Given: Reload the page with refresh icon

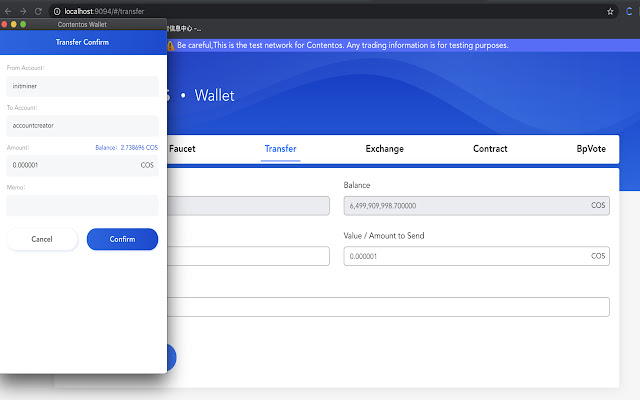Looking at the screenshot, I should point(38,11).
